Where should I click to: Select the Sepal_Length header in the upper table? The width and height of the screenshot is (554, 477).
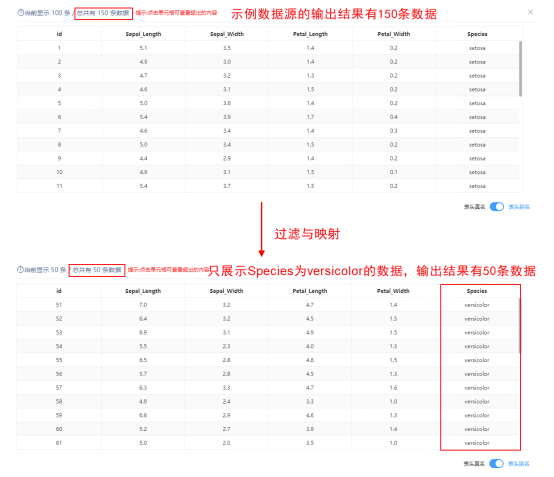[x=143, y=34]
